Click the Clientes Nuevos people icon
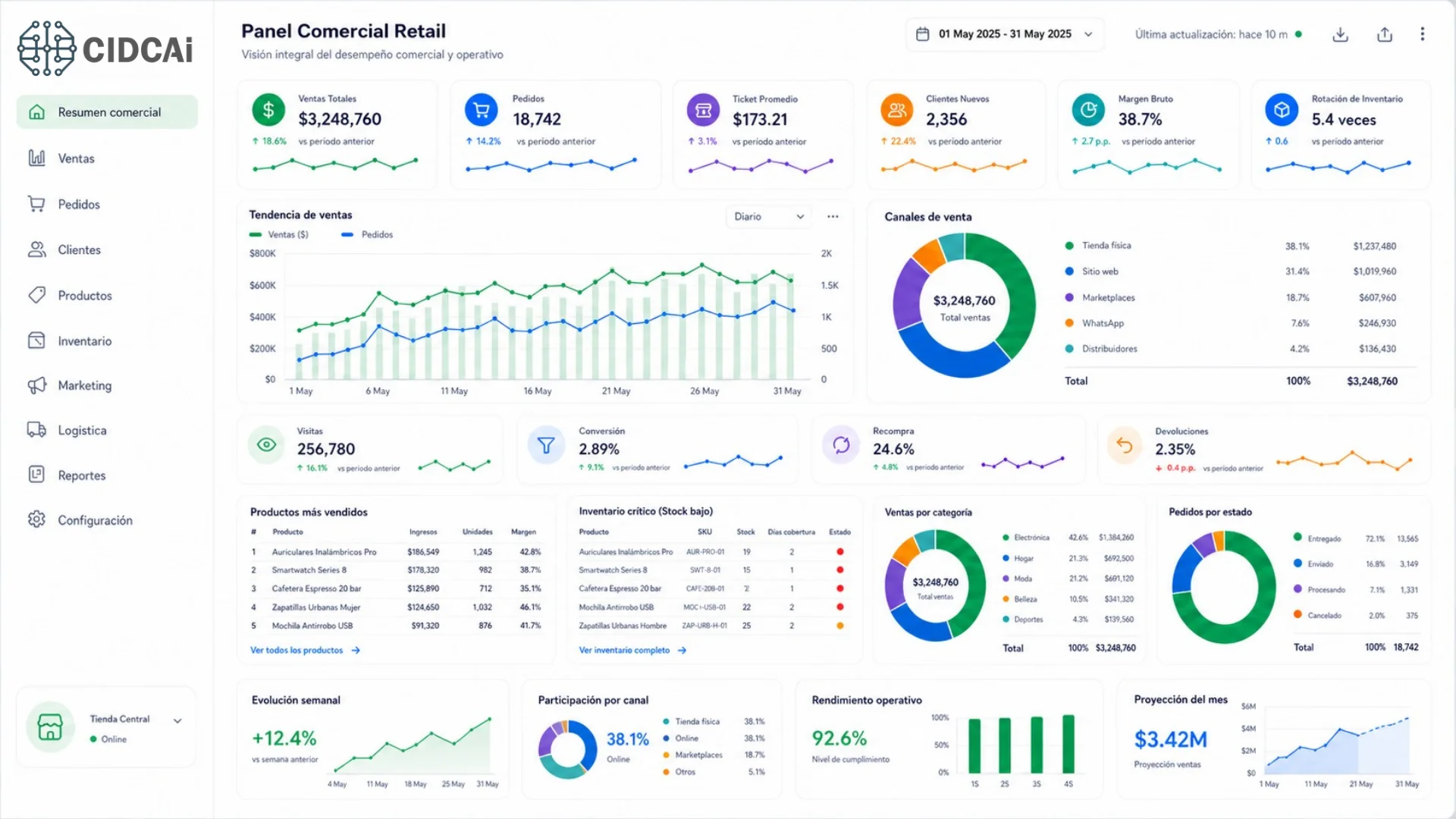This screenshot has height=819, width=1456. (x=897, y=110)
